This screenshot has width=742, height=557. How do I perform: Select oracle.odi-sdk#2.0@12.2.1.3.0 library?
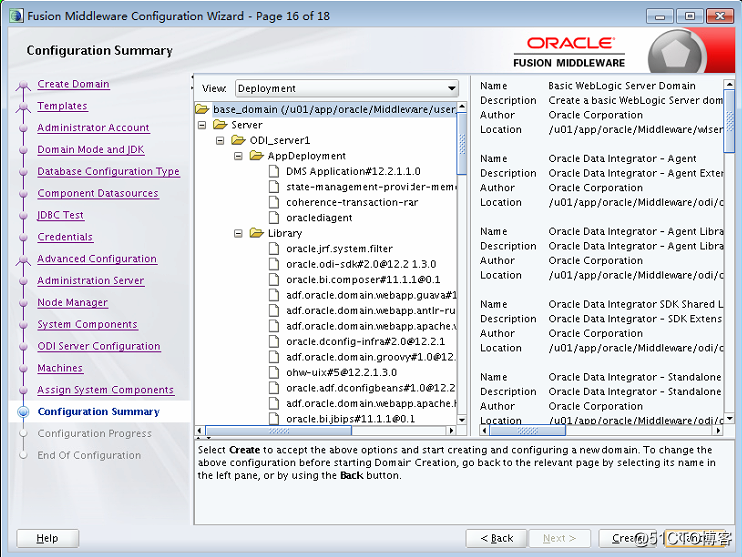pos(361,264)
